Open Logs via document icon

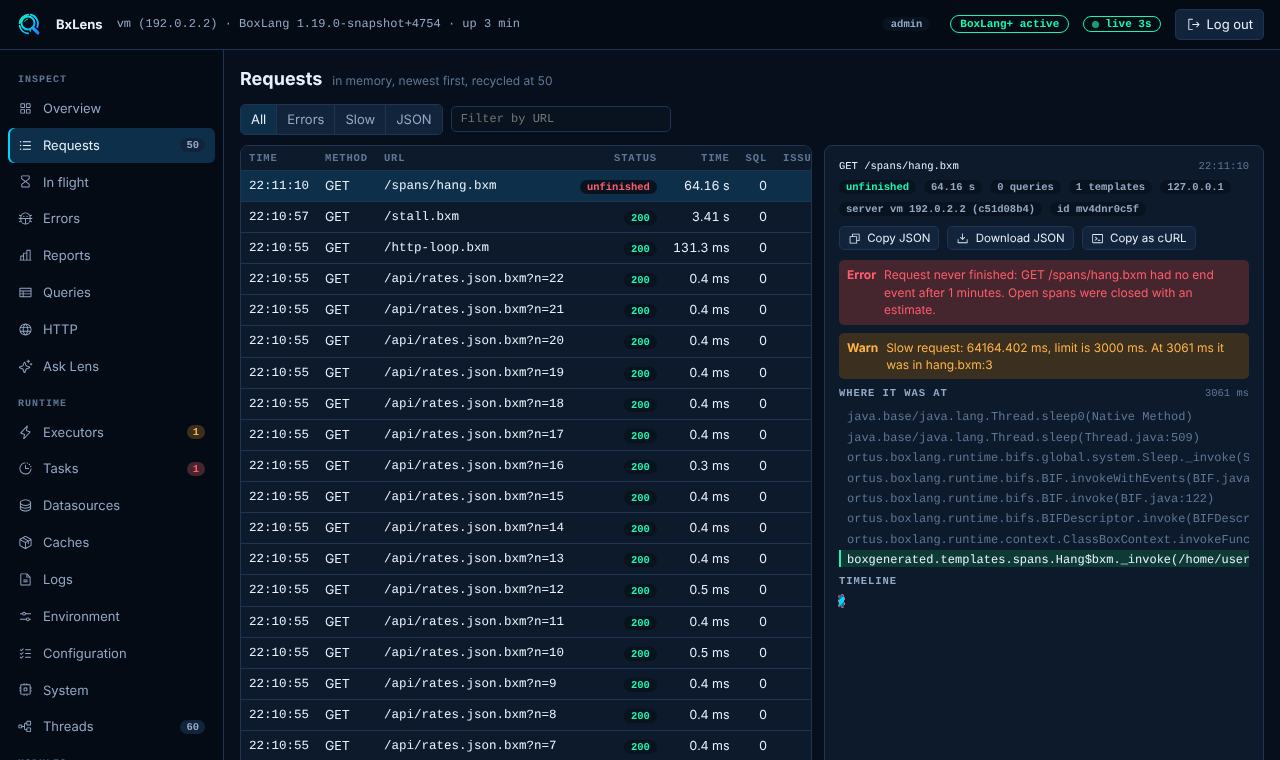[x=25, y=579]
